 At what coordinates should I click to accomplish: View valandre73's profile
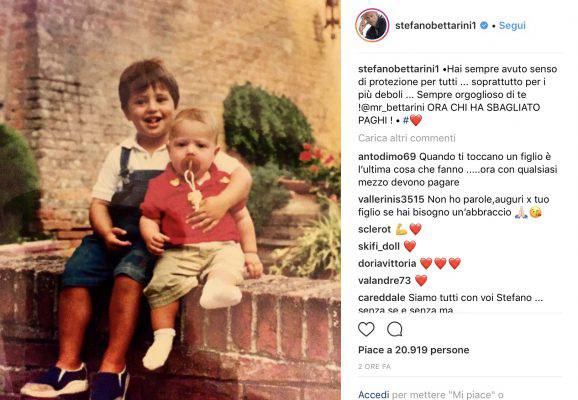384,281
